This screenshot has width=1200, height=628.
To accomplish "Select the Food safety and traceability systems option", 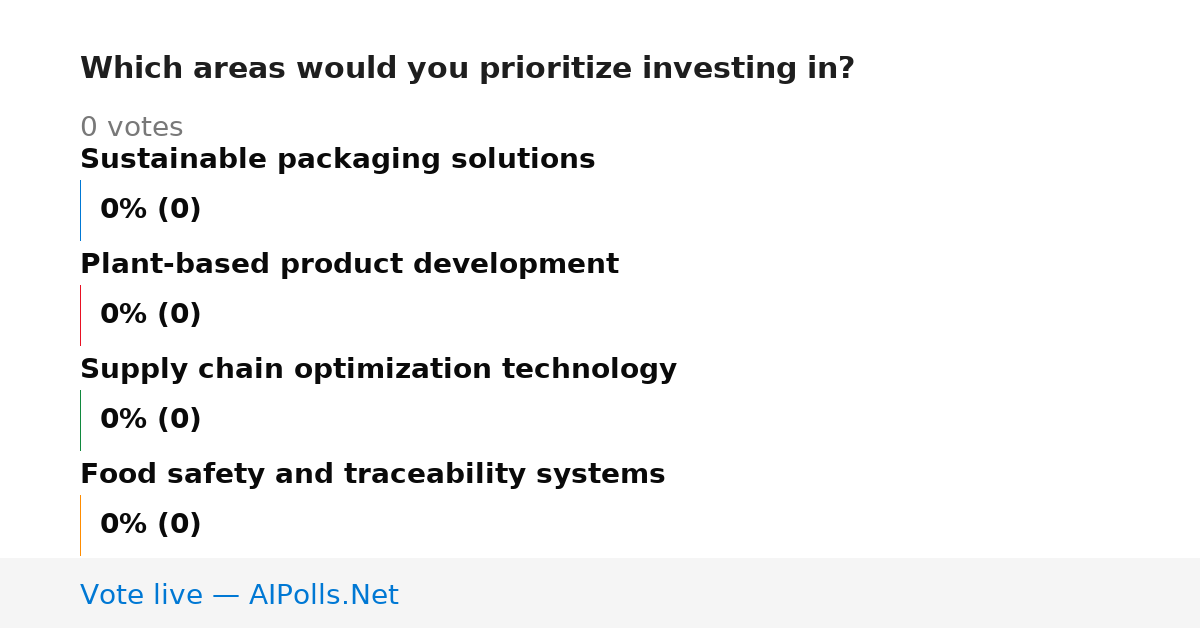I will click(372, 475).
